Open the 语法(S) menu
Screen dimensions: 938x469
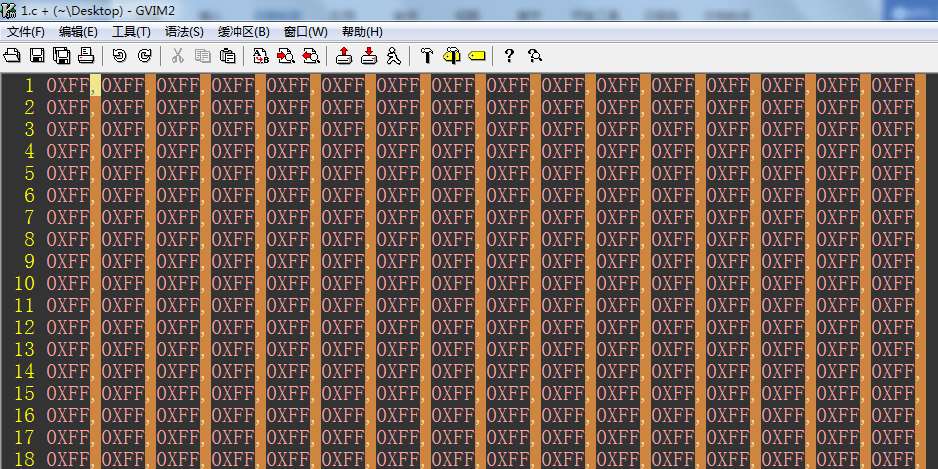(184, 32)
